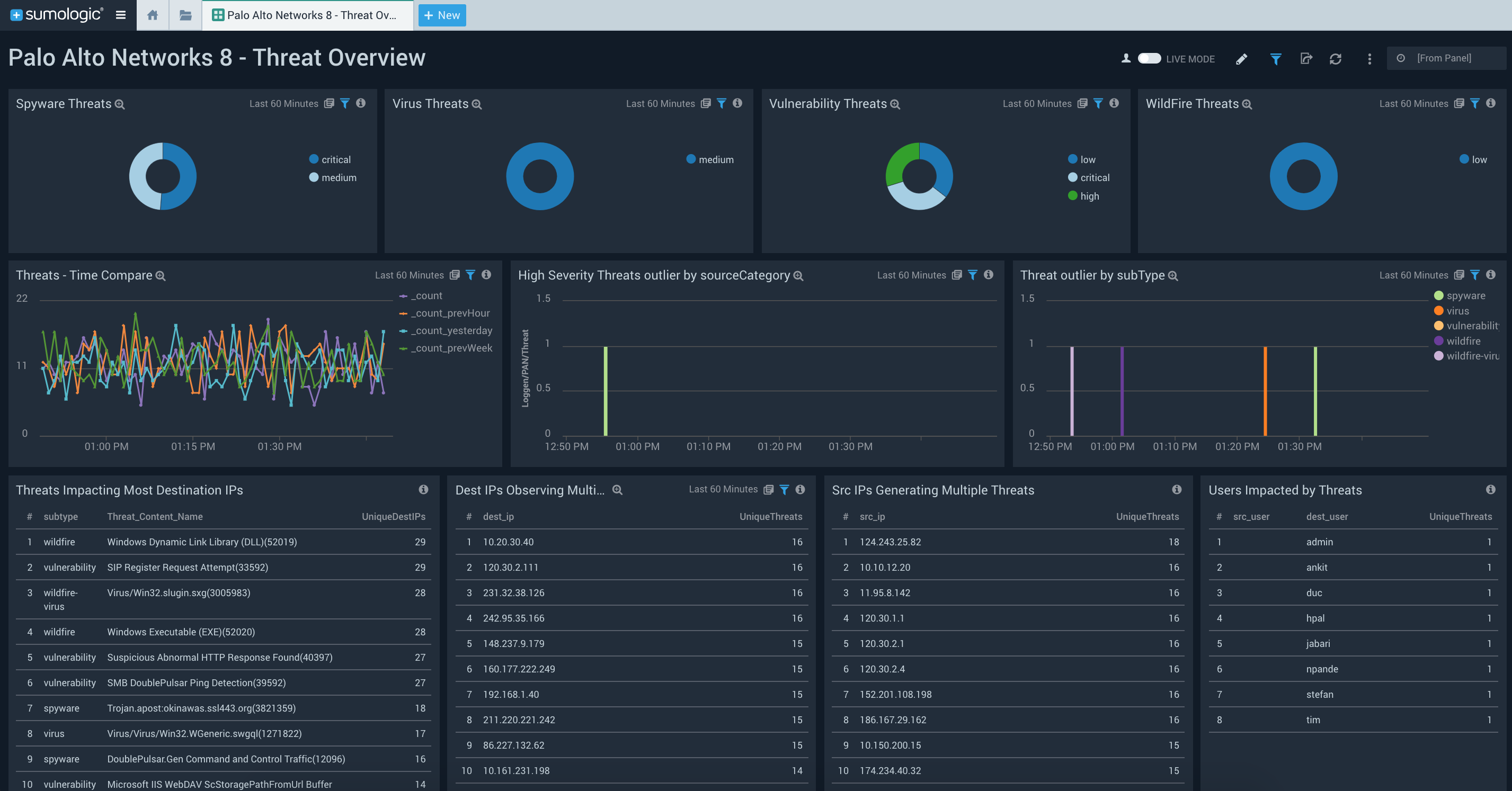Sort by dest_user column header
1512x791 pixels.
[1327, 517]
